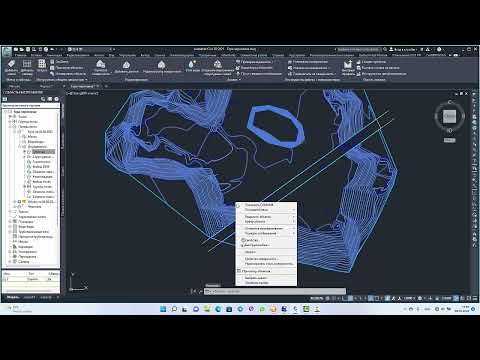Screen dimensions: 480x360
Task: Expand the Структурные линии tree node
Action: coord(24,157)
